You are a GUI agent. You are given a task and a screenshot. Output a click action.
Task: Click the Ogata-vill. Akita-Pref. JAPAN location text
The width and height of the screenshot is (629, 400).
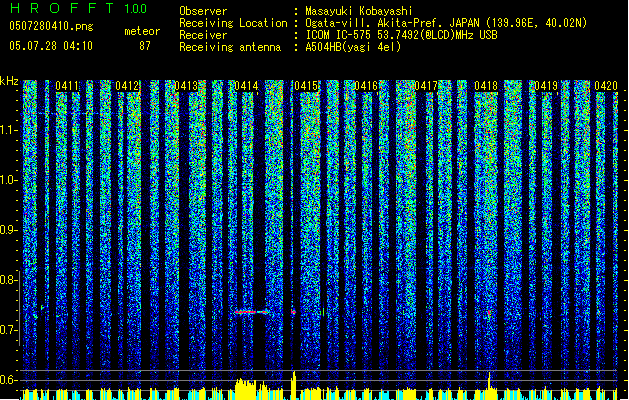pyautogui.click(x=446, y=23)
